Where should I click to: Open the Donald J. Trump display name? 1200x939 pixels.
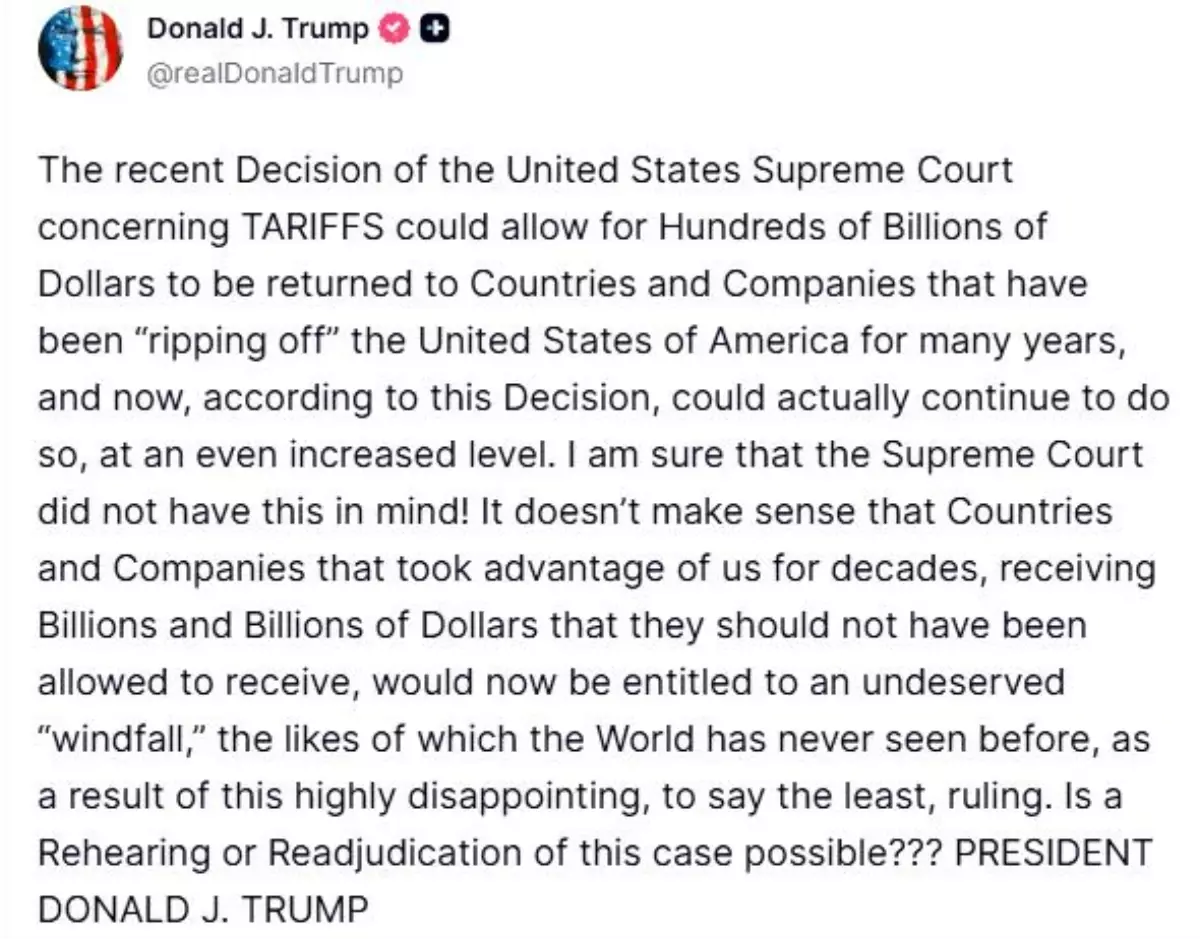tap(258, 30)
